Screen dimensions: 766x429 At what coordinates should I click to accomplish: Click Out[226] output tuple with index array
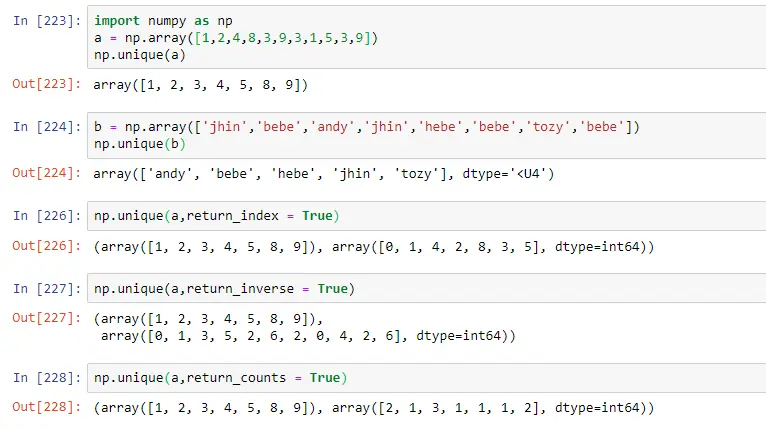click(374, 247)
